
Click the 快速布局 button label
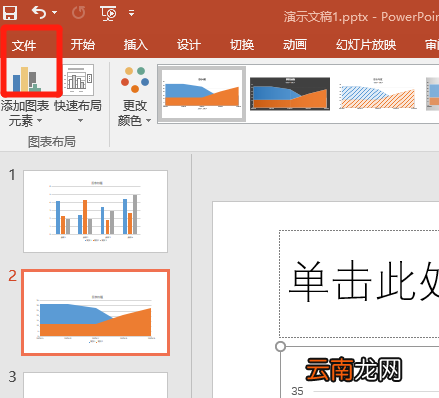pos(78,106)
